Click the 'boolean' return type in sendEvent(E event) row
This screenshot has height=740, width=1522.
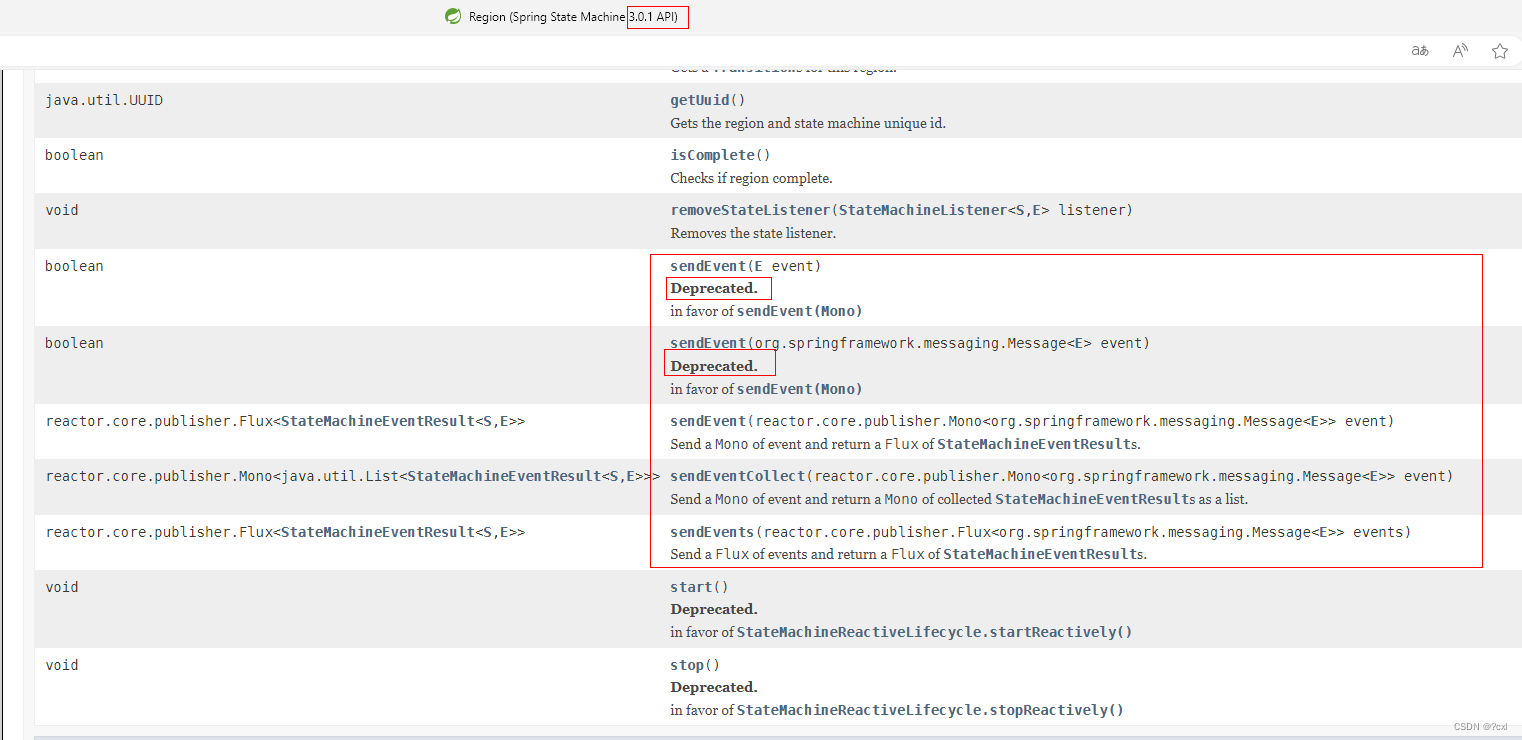(x=74, y=266)
